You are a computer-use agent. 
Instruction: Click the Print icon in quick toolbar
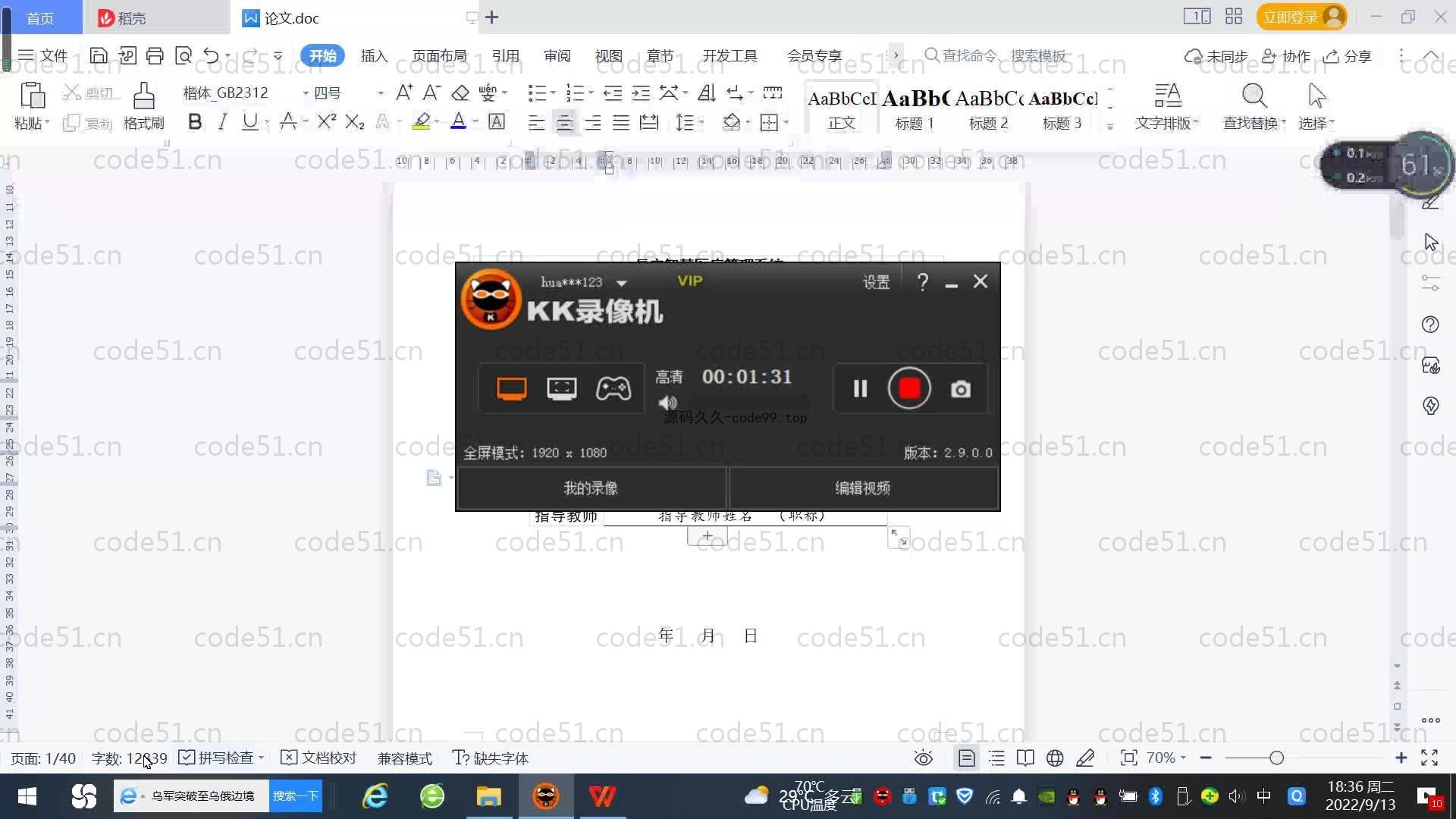tap(155, 55)
